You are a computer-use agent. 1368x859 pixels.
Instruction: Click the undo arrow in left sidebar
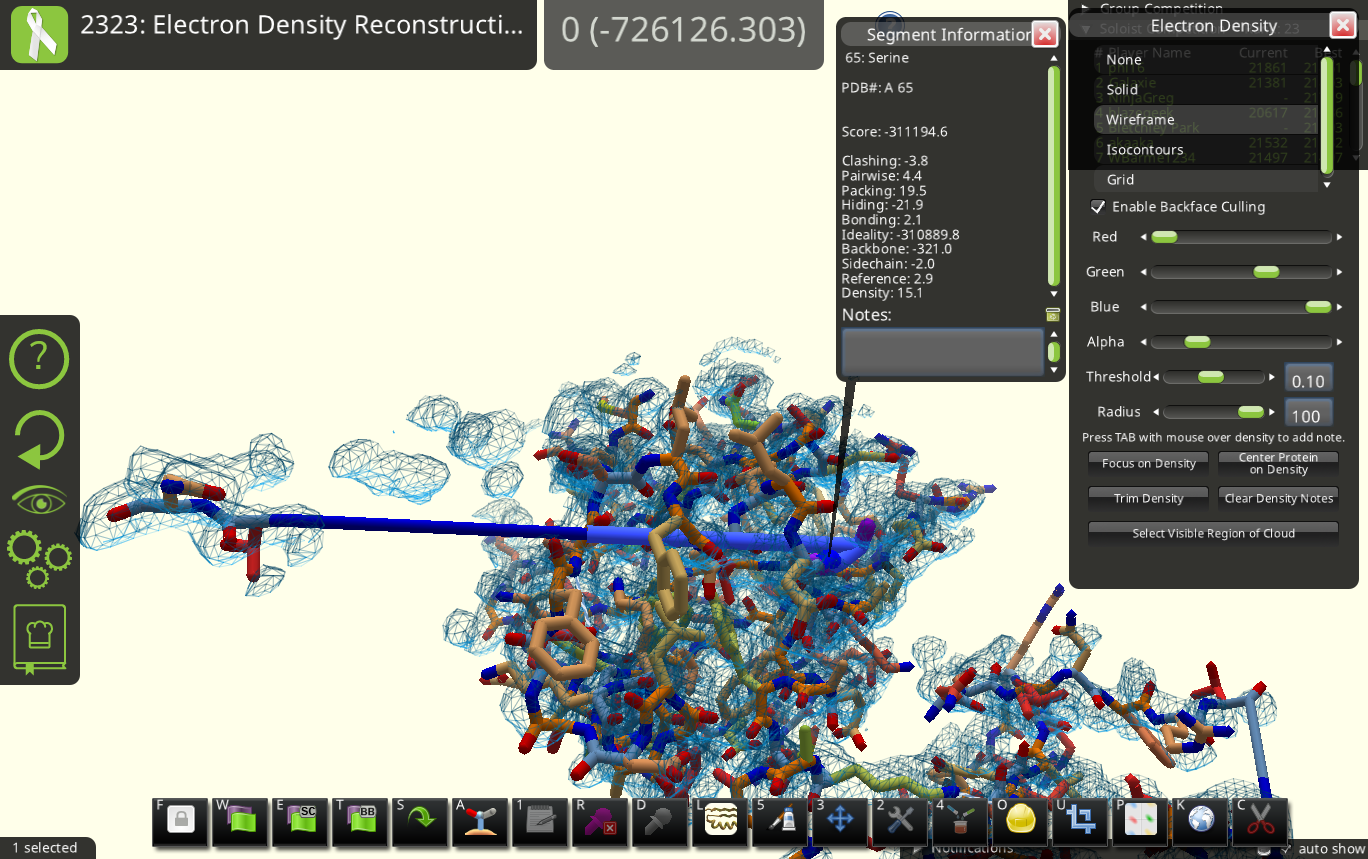click(x=39, y=438)
